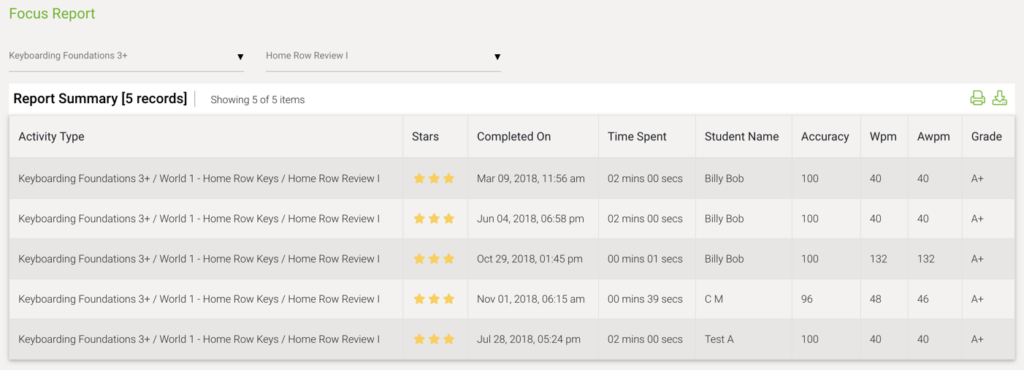Sort by Stars column header
The image size is (1024, 370).
[425, 136]
